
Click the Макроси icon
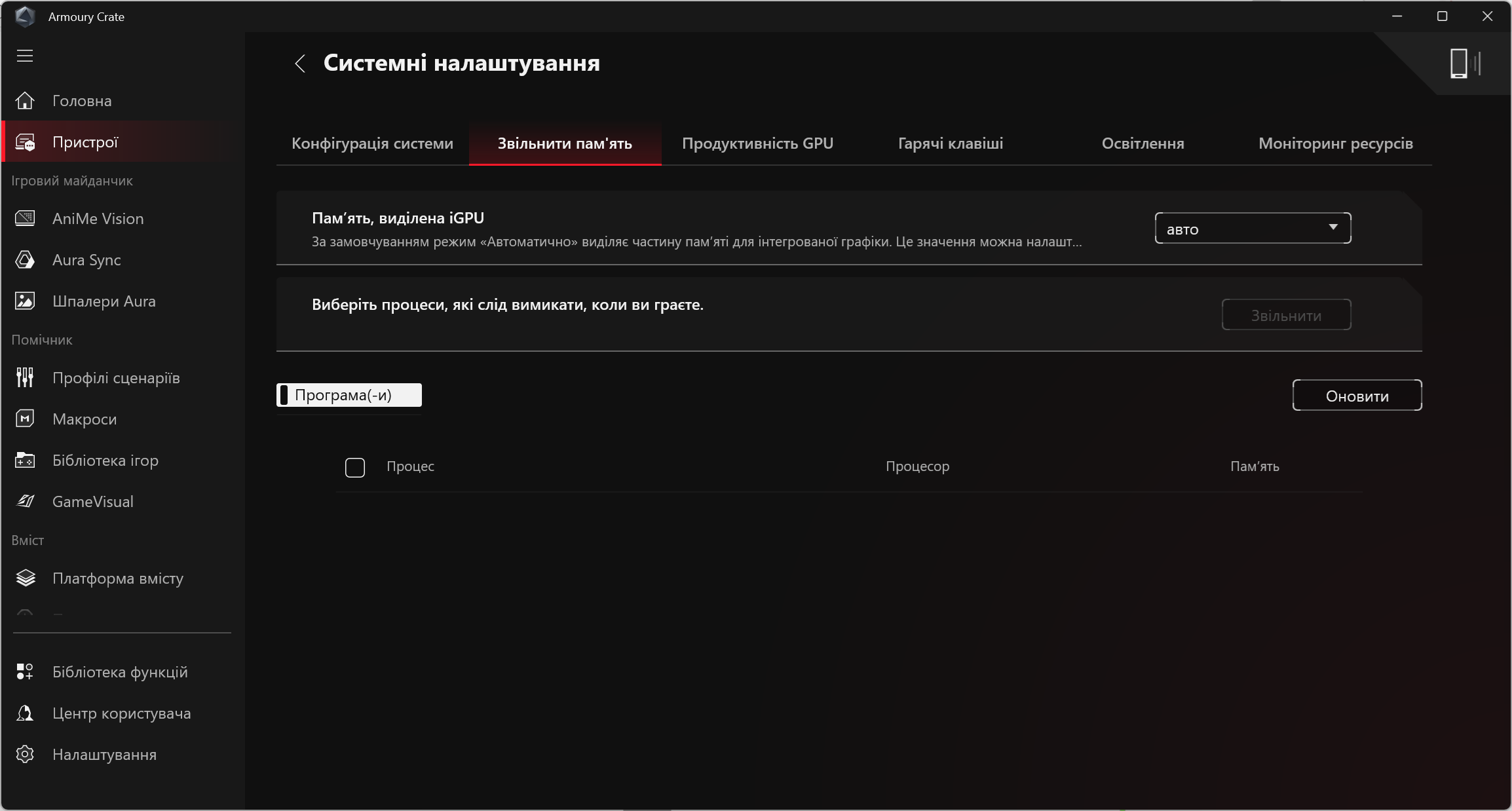click(x=25, y=419)
